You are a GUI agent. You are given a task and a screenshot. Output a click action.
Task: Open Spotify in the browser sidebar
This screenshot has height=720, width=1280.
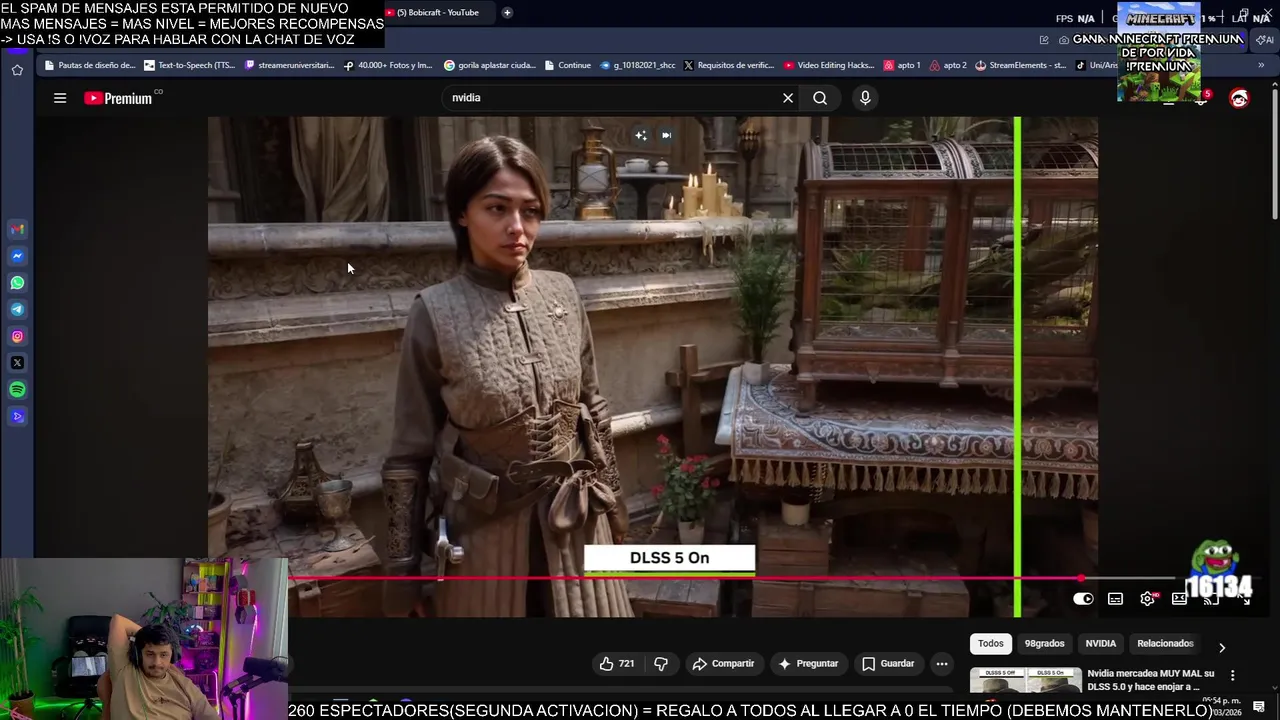(x=17, y=390)
